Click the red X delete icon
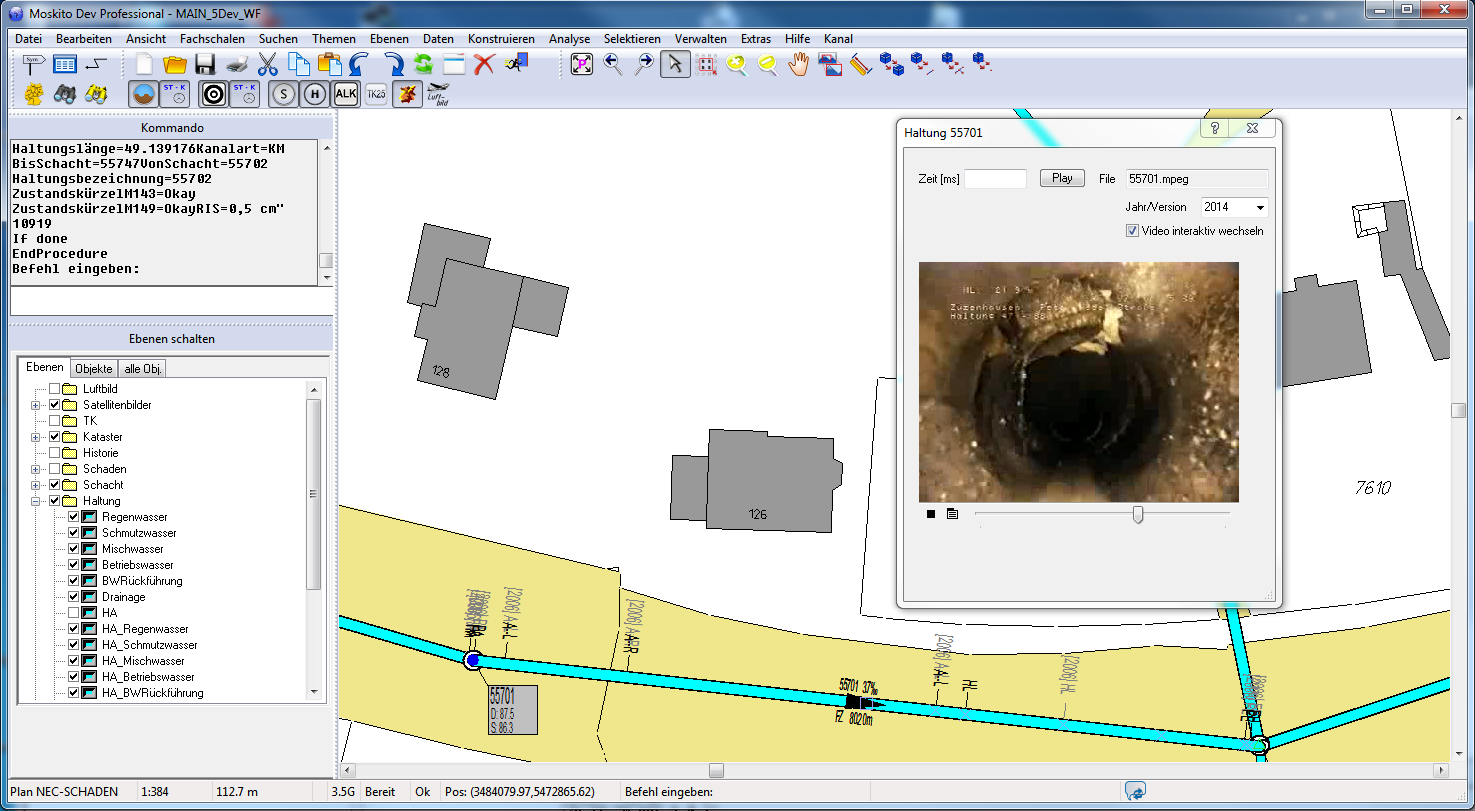1475x811 pixels. (x=485, y=65)
